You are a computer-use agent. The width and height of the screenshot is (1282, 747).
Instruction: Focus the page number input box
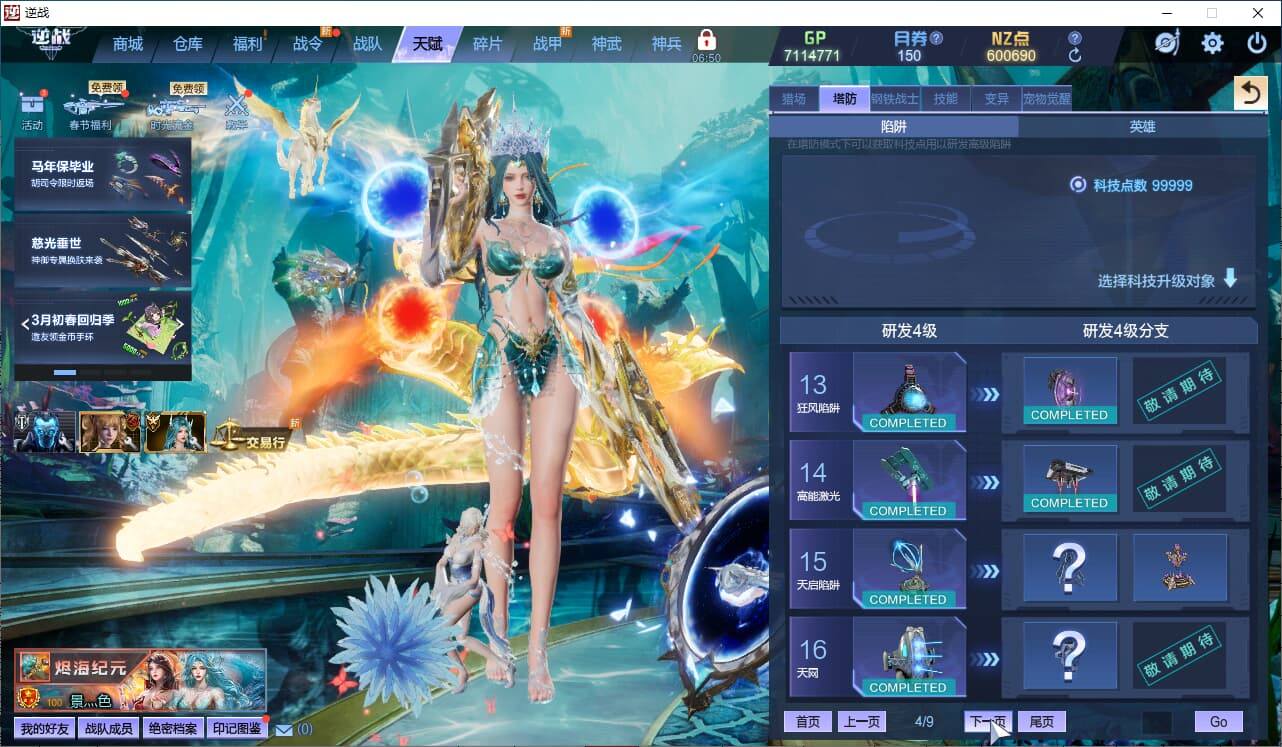(1157, 722)
